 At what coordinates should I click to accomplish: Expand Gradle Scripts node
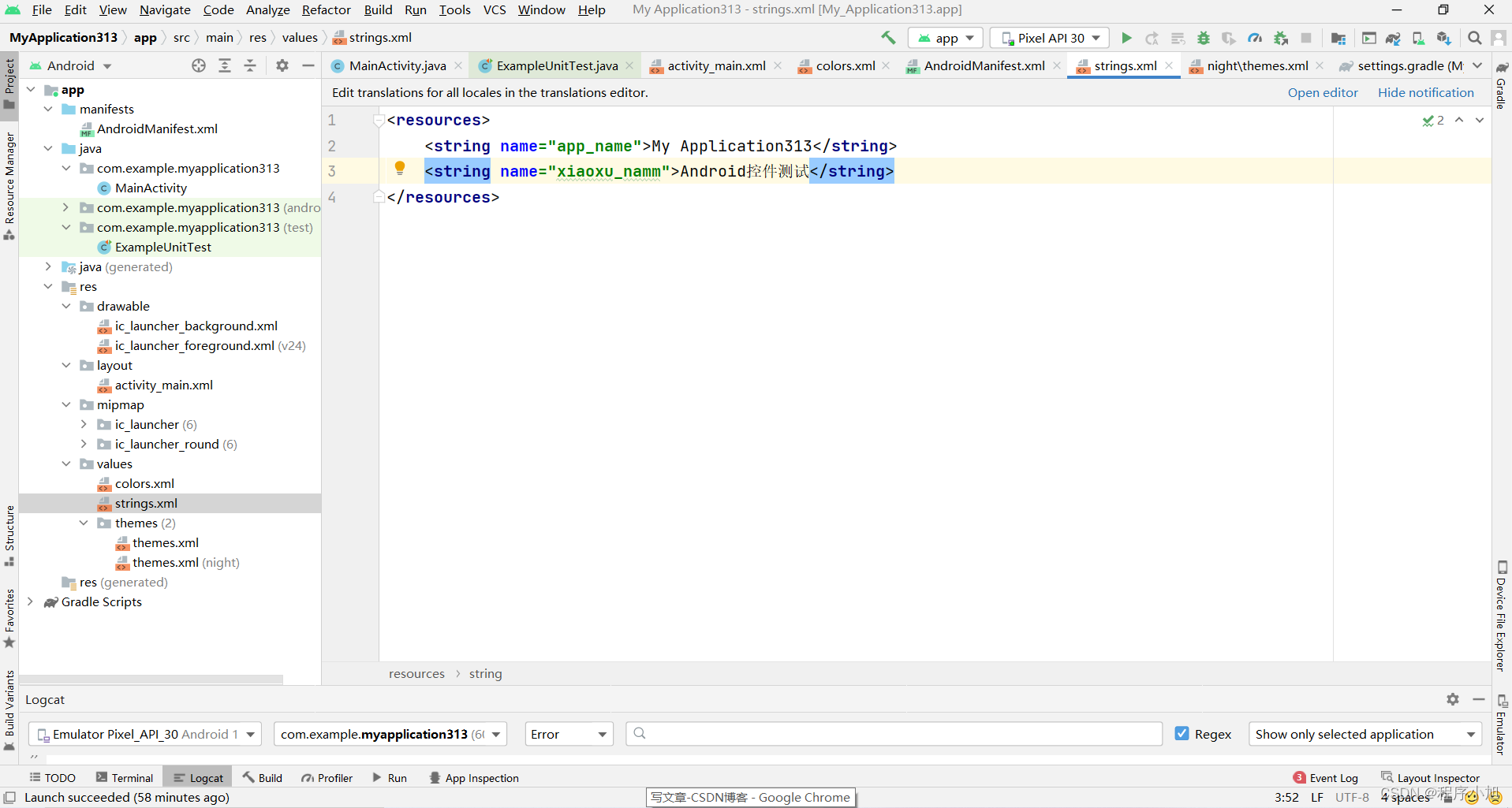tap(30, 601)
